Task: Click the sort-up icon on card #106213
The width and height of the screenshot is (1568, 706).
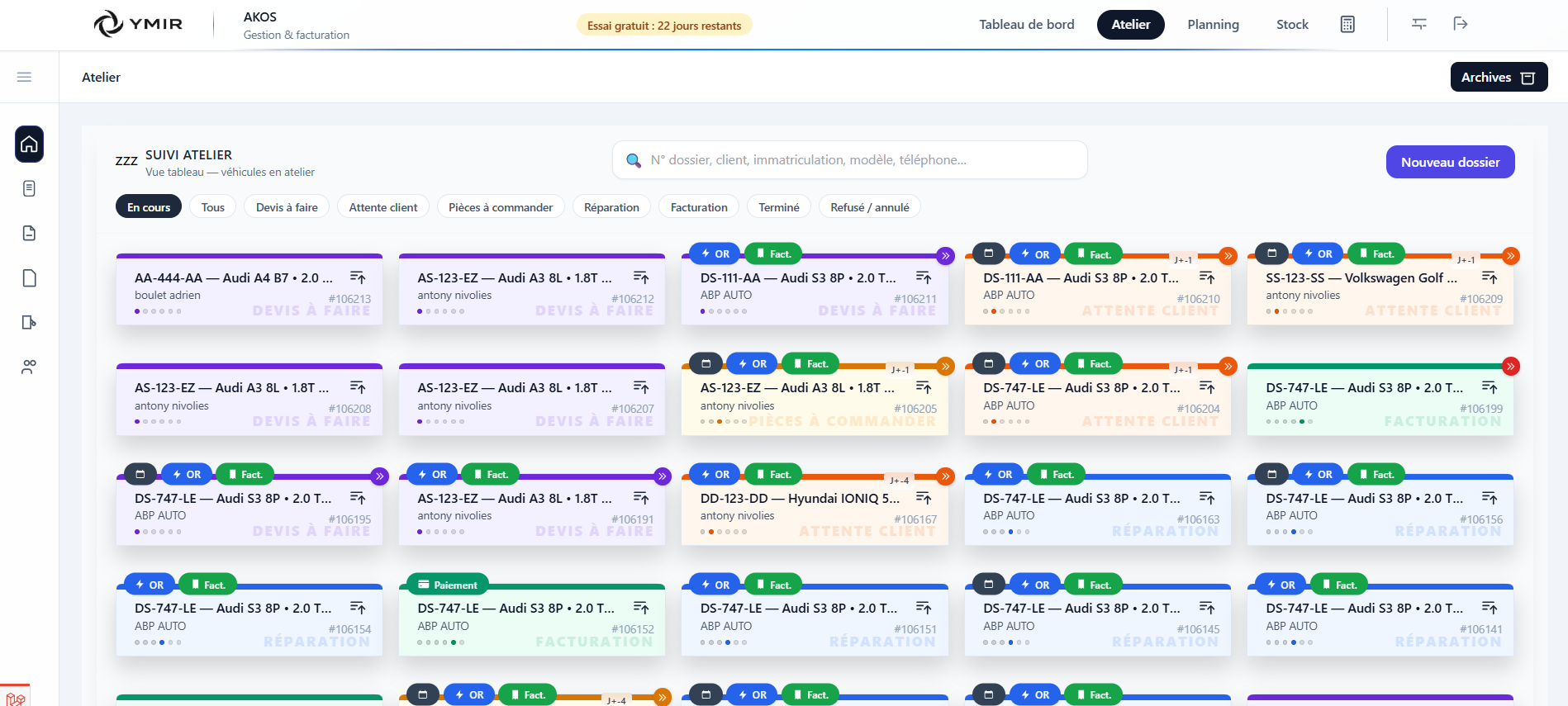Action: tap(358, 277)
